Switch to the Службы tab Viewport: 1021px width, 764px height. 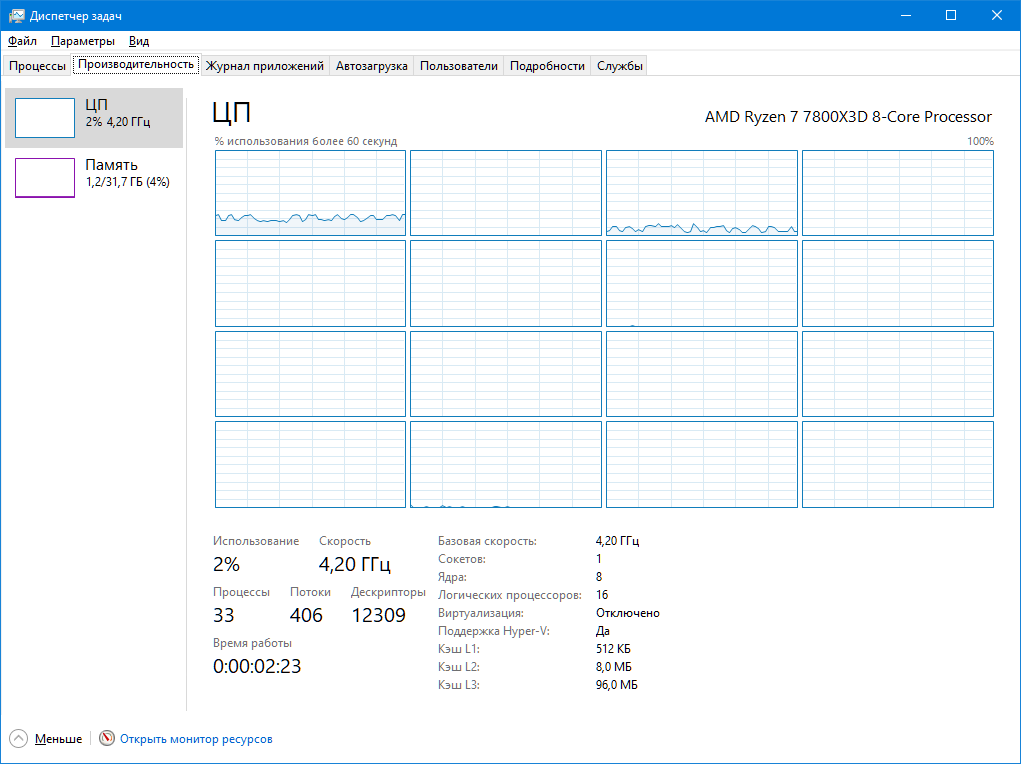[x=619, y=66]
